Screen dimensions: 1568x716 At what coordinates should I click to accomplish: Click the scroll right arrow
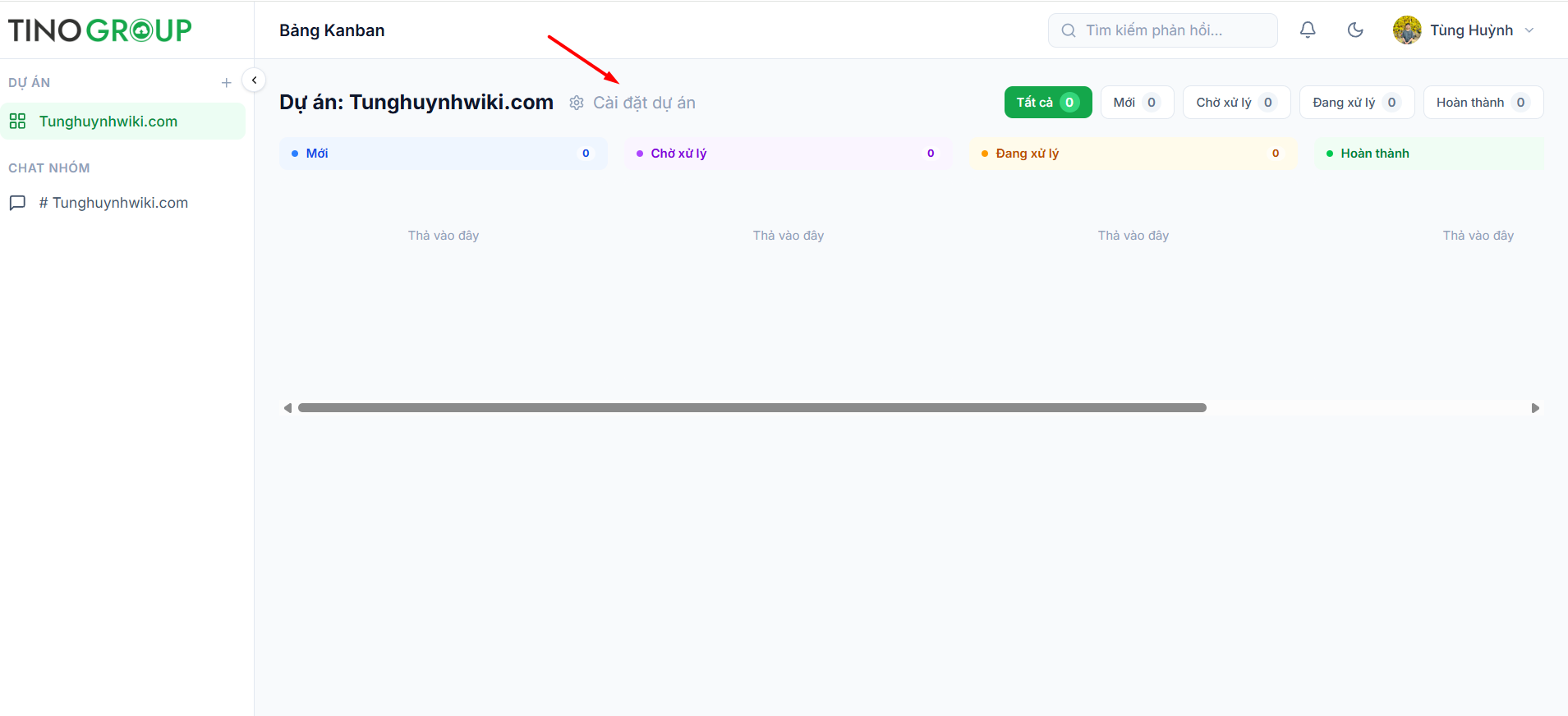click(1535, 408)
